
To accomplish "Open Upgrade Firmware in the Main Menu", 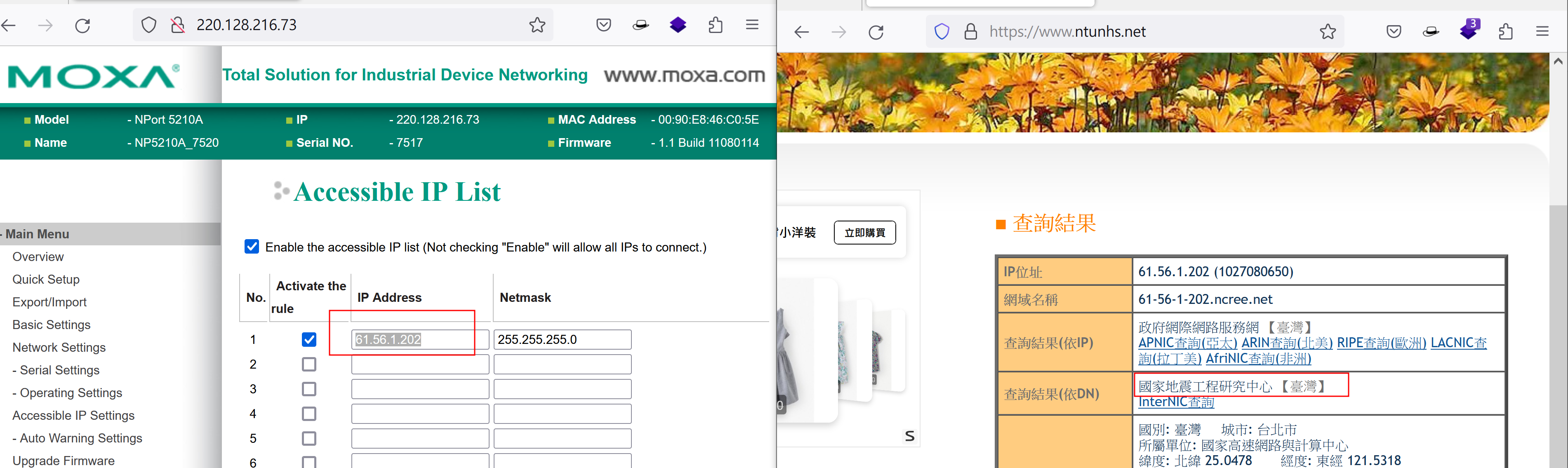I will point(63,461).
